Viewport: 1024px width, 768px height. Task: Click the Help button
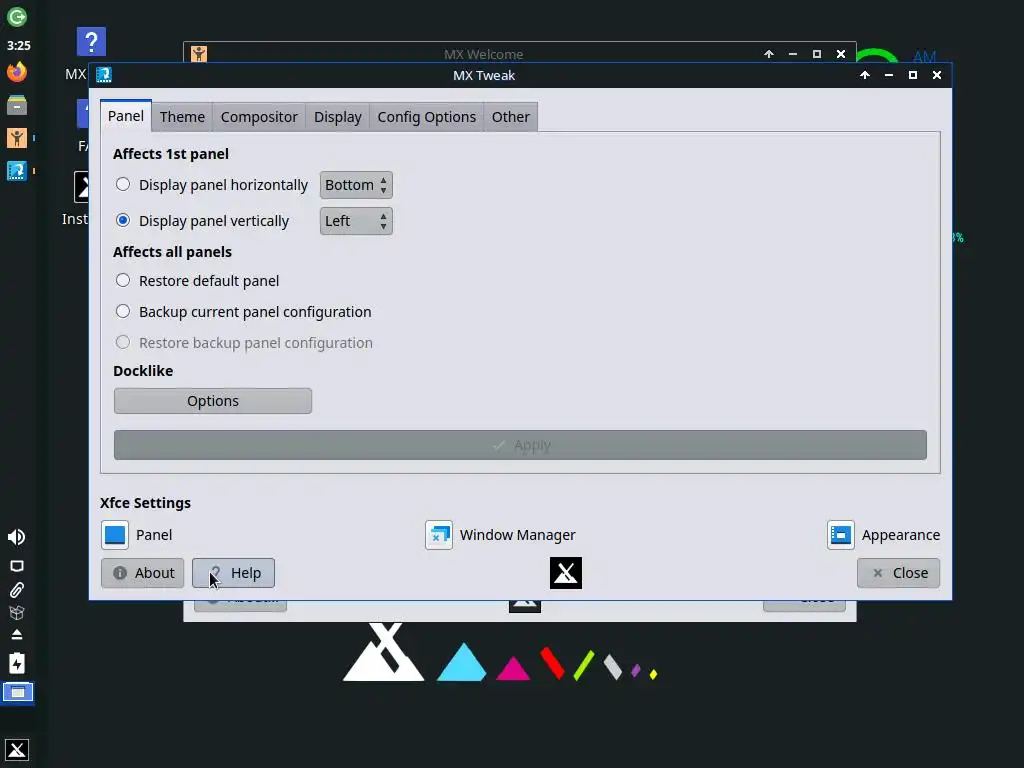pyautogui.click(x=233, y=573)
